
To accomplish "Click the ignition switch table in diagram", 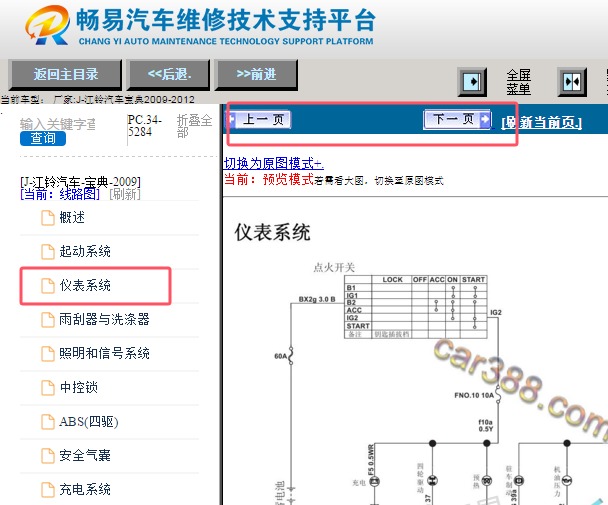I will 416,307.
